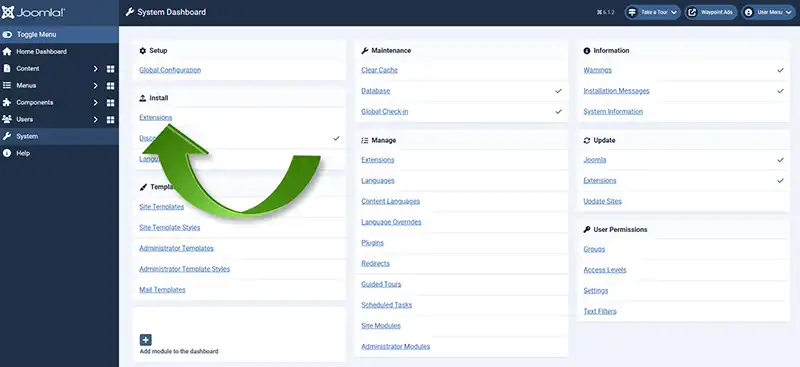The height and width of the screenshot is (367, 800).
Task: Open Groups under User Permissions
Action: (x=594, y=249)
